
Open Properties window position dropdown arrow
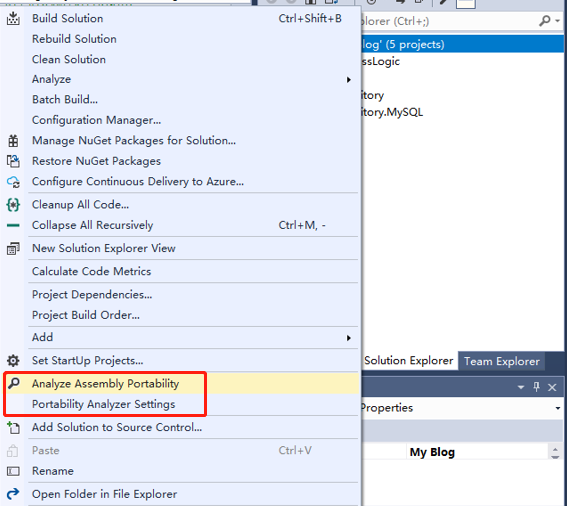click(x=521, y=387)
